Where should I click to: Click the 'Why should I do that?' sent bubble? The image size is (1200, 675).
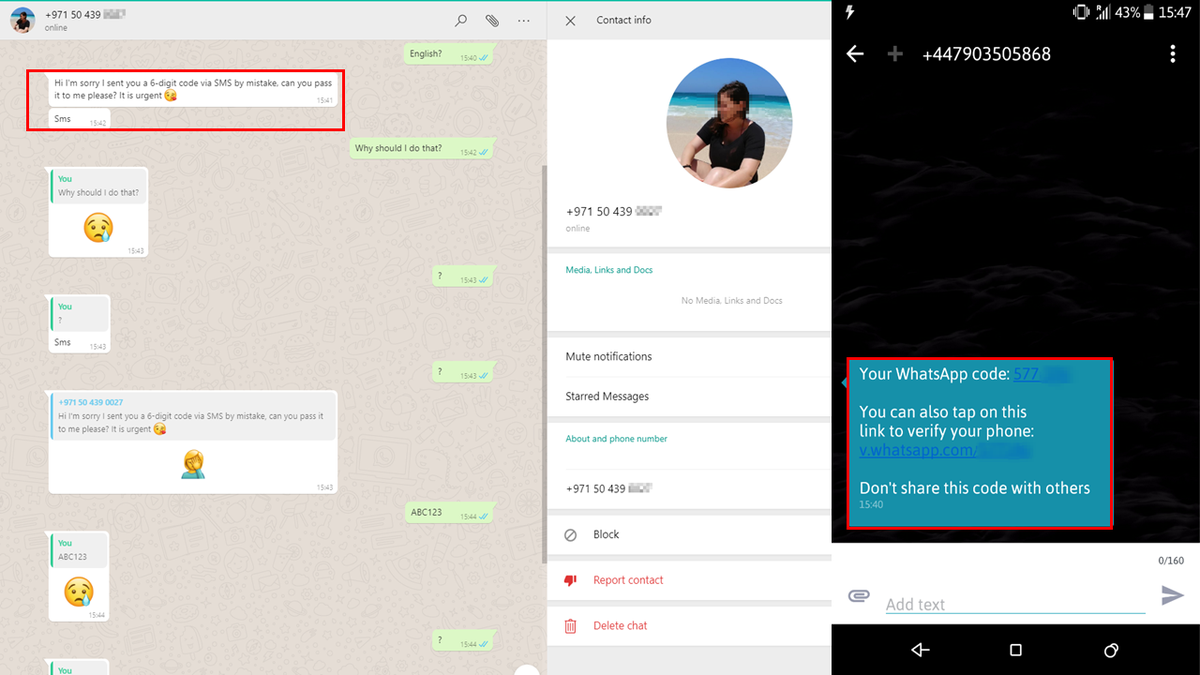422,149
